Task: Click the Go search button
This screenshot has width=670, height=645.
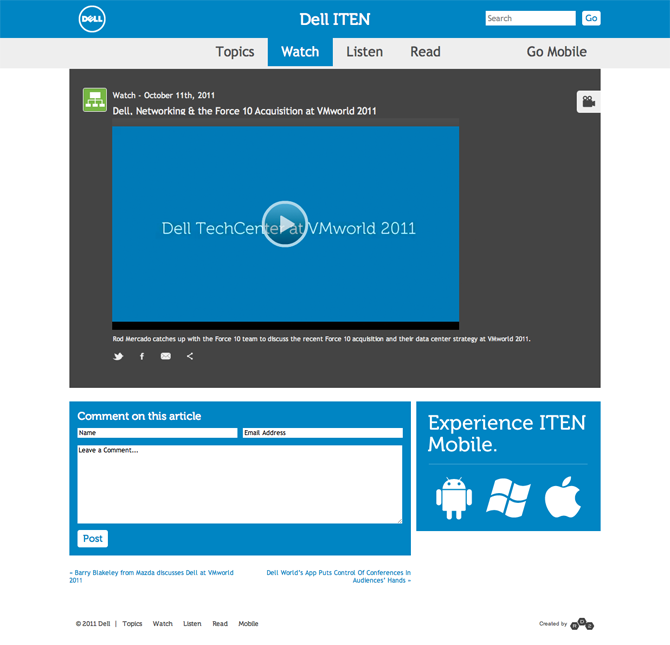Action: [591, 18]
